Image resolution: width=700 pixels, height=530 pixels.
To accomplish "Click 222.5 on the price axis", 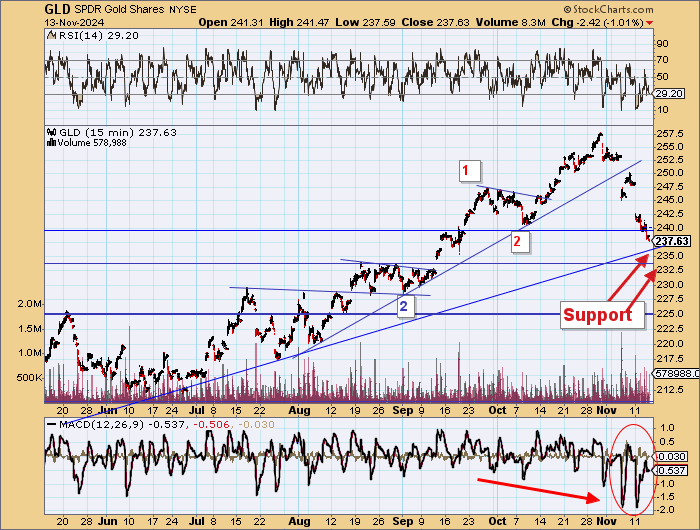I will 670,329.
